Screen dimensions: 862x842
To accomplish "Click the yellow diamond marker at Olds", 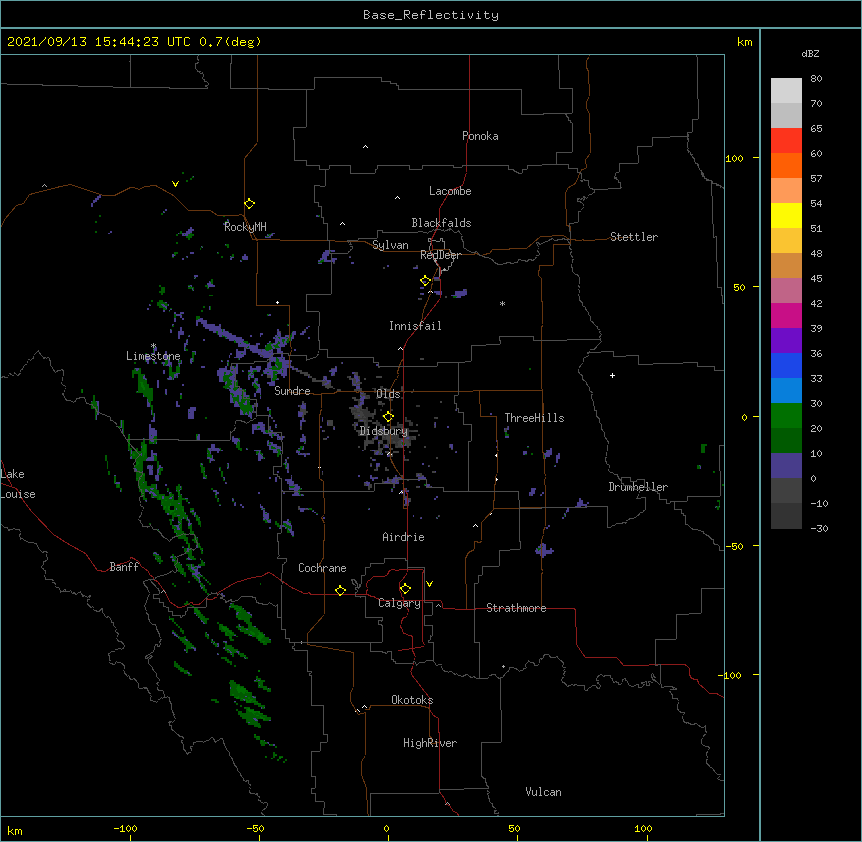I will click(388, 417).
